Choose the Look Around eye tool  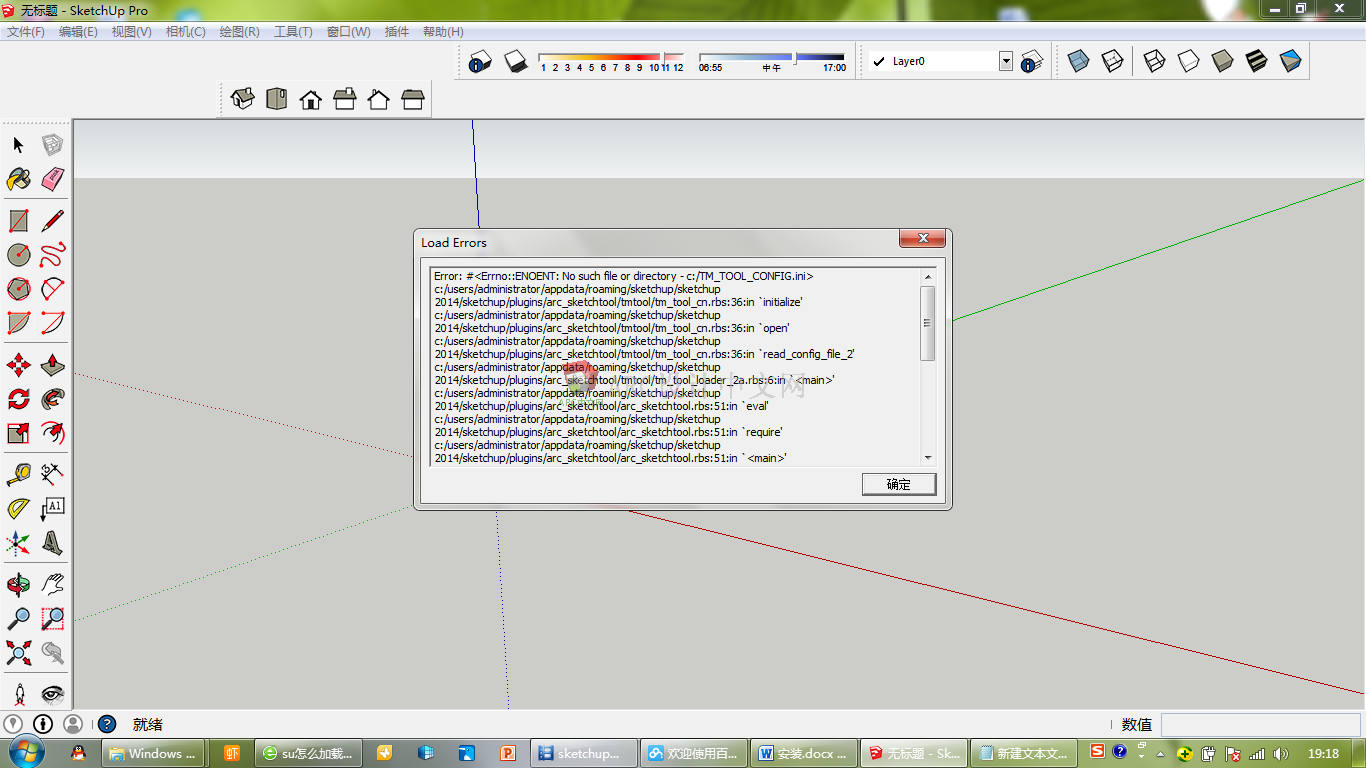(x=53, y=693)
